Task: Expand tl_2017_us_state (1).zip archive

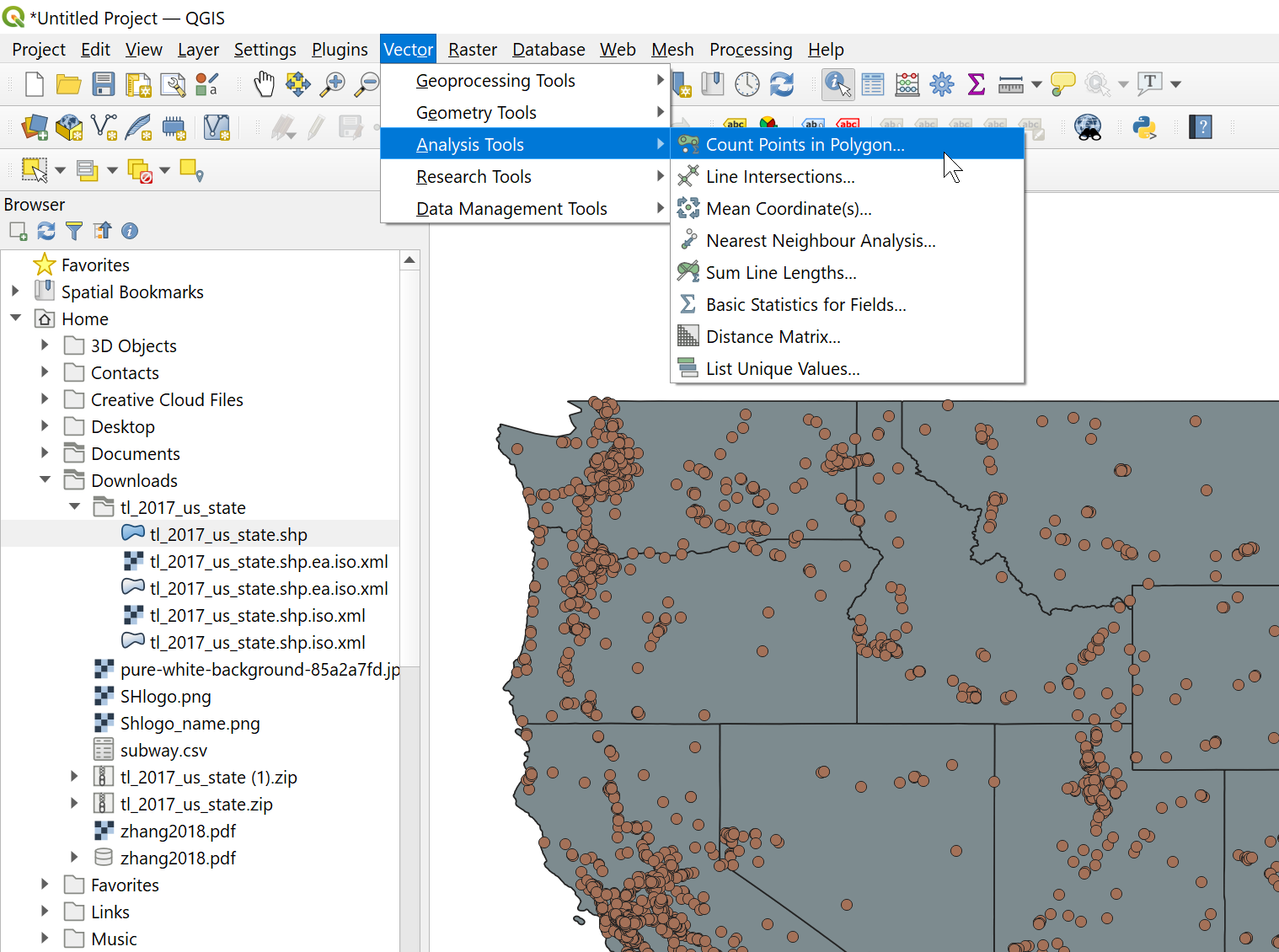Action: 74,776
